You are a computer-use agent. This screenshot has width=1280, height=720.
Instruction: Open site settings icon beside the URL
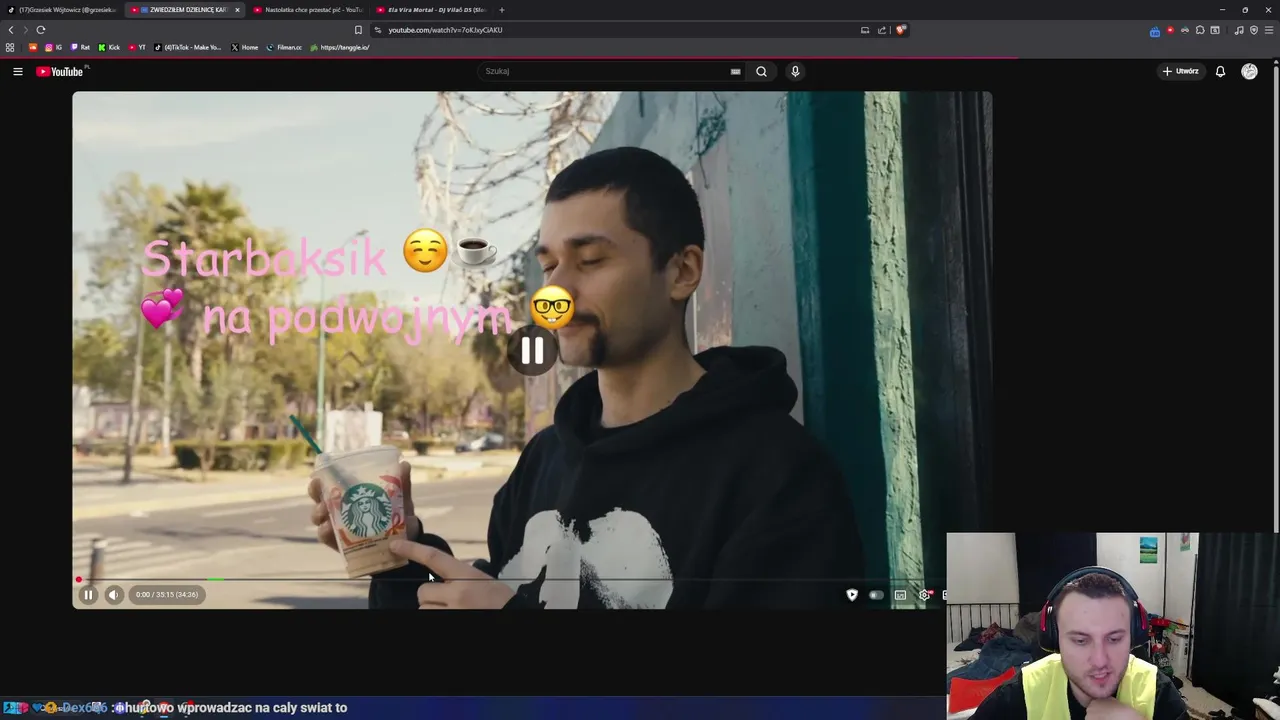[x=377, y=30]
